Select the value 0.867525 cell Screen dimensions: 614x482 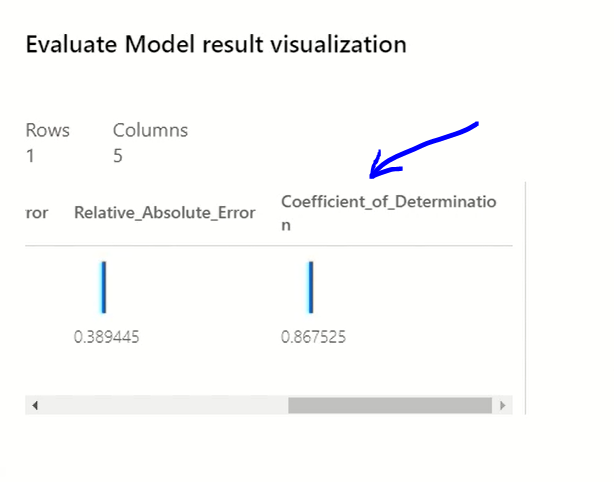click(x=313, y=337)
